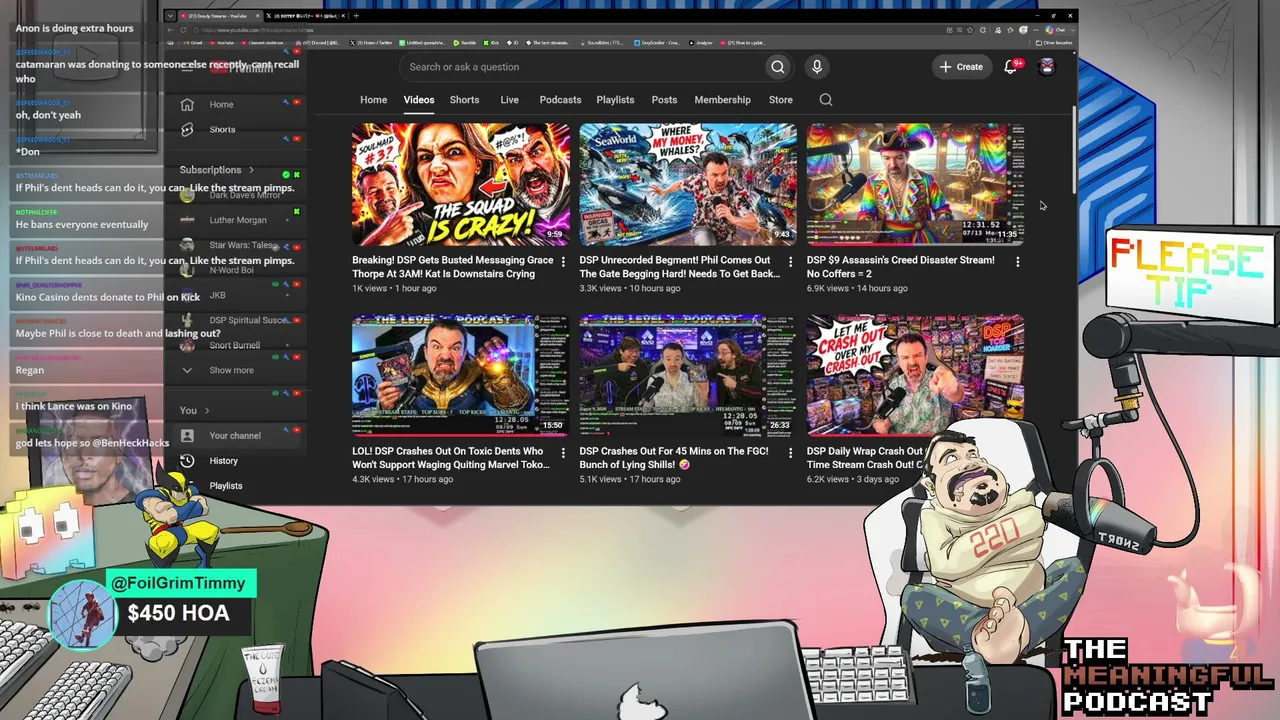Screen dimensions: 1280x720
Task: Expand Show more subscriptions
Action: [x=231, y=370]
